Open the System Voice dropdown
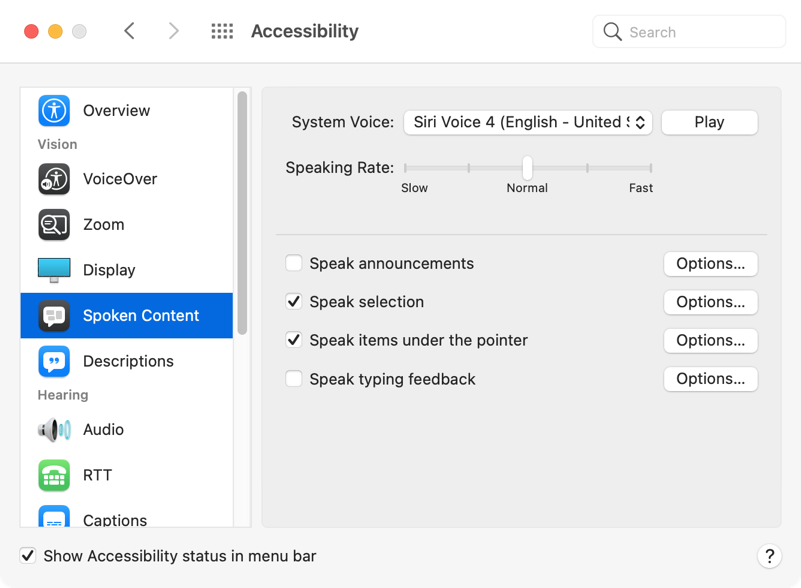 527,122
